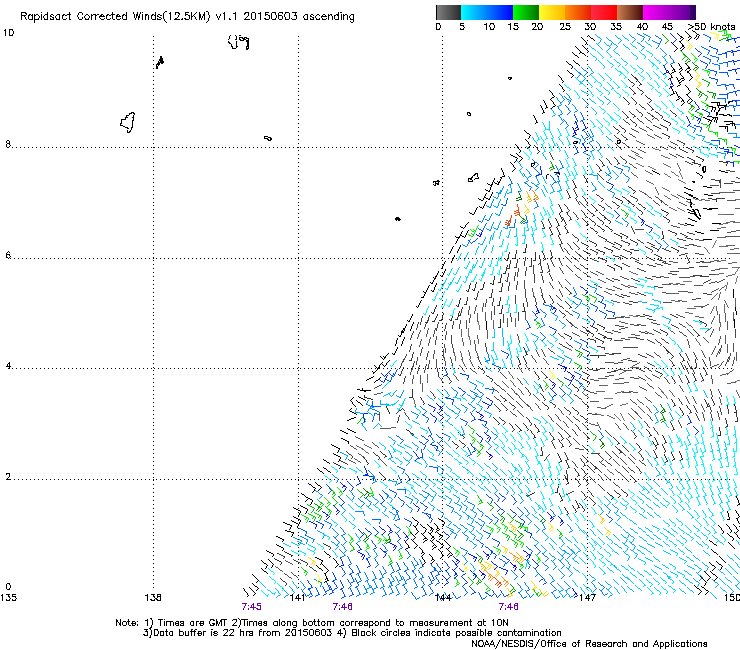Click the brown 35-40 knots legend segment
Viewport: 740px width, 650px height.
pos(630,12)
